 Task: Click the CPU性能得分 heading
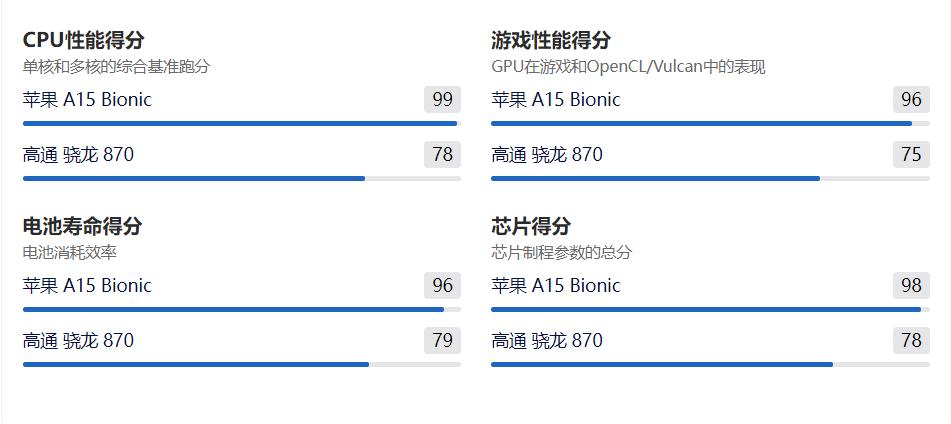tap(83, 40)
